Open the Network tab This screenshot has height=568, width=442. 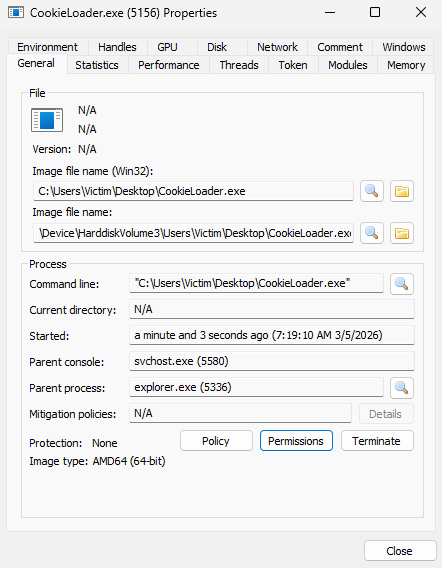click(x=277, y=47)
